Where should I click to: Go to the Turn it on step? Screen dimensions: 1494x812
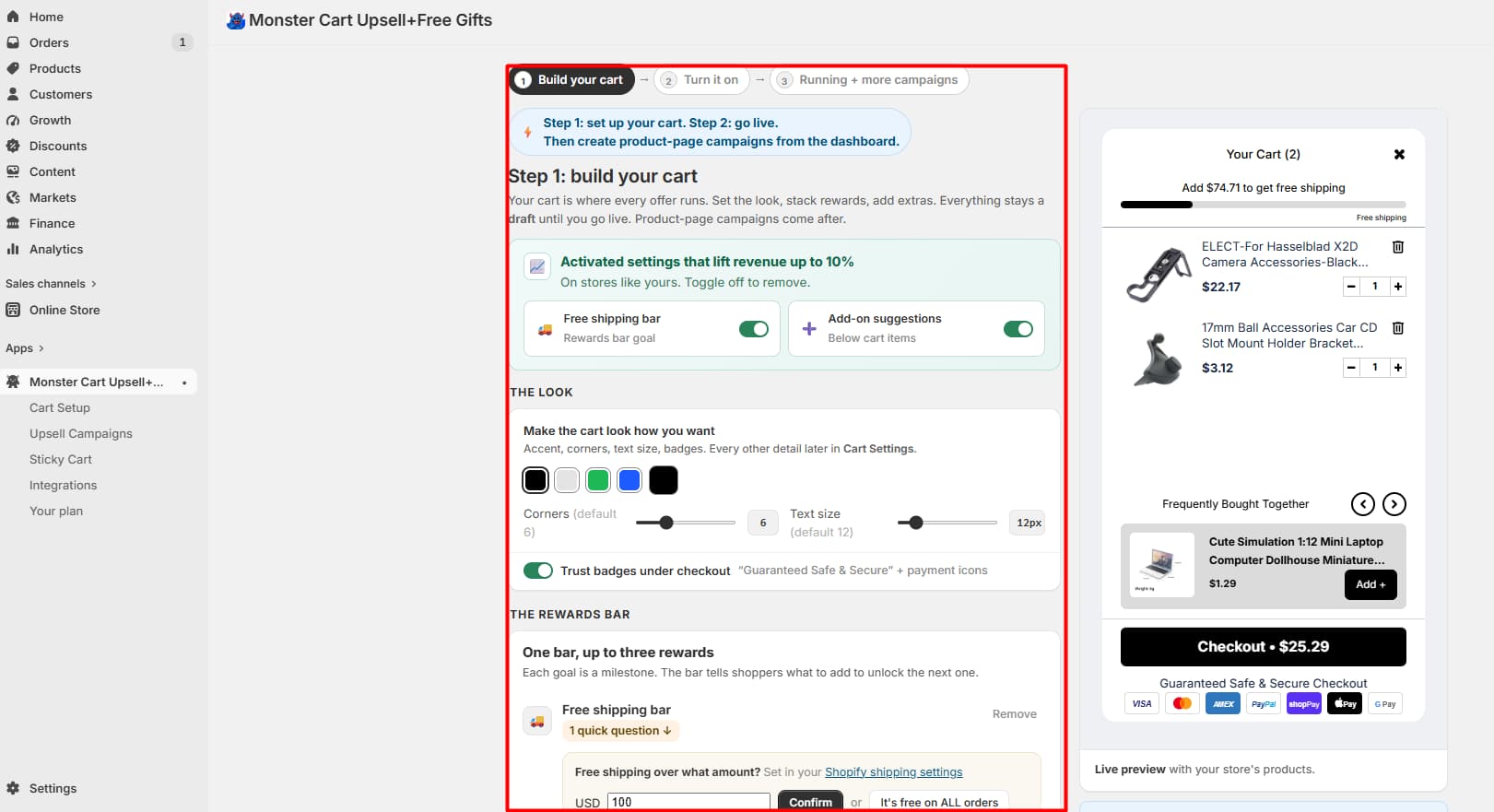point(702,80)
